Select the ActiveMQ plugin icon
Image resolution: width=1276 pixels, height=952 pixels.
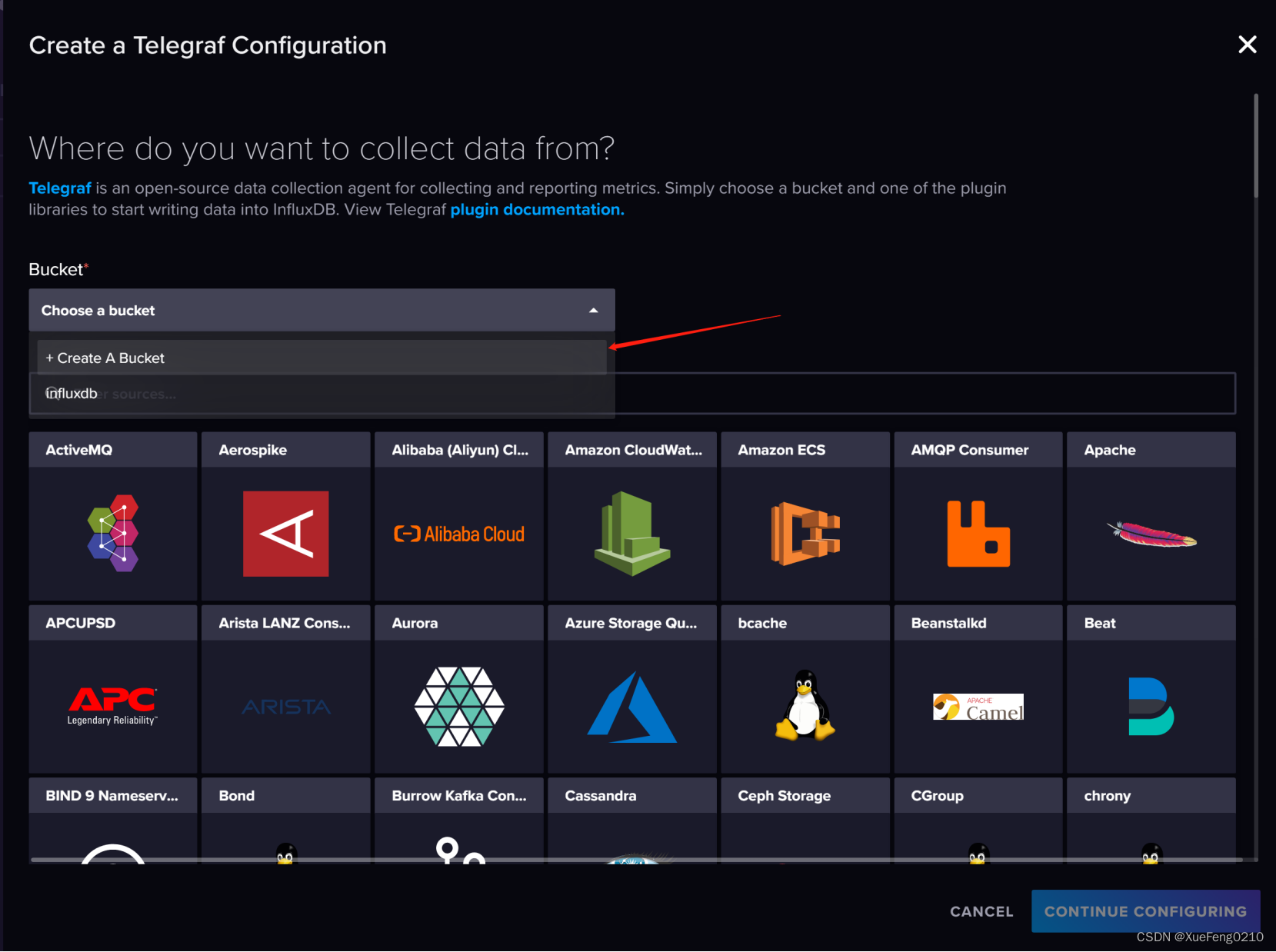click(113, 534)
